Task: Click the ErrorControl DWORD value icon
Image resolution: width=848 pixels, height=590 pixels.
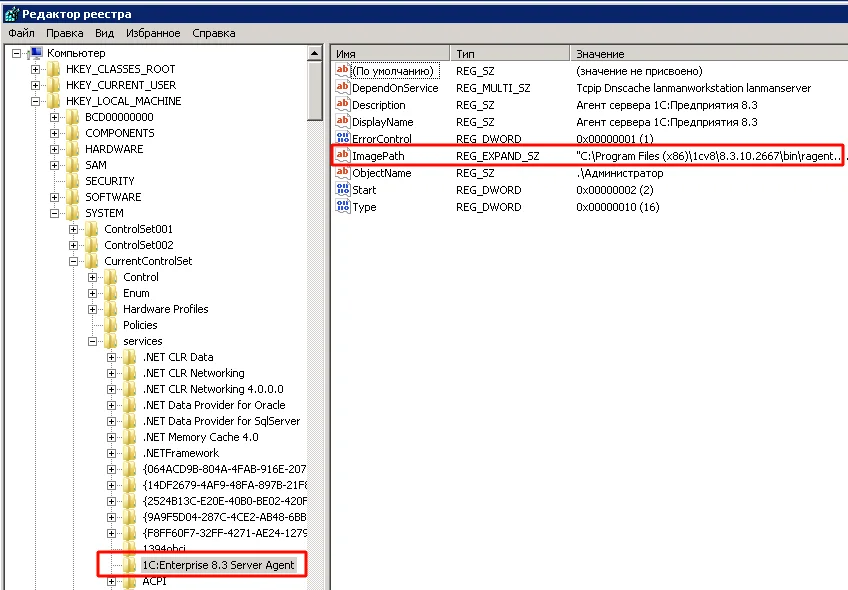Action: pyautogui.click(x=343, y=139)
